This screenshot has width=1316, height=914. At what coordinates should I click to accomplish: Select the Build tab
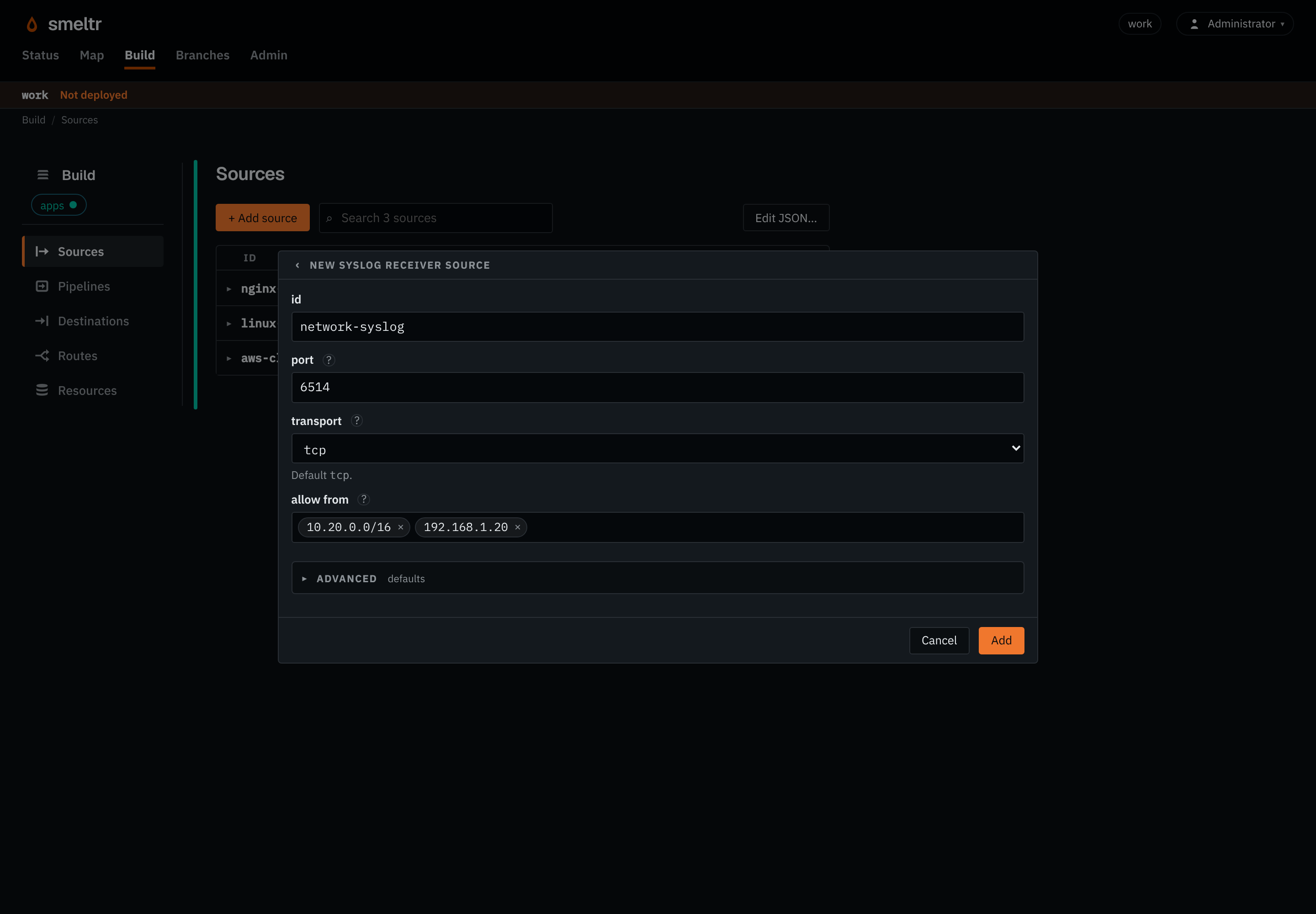140,55
